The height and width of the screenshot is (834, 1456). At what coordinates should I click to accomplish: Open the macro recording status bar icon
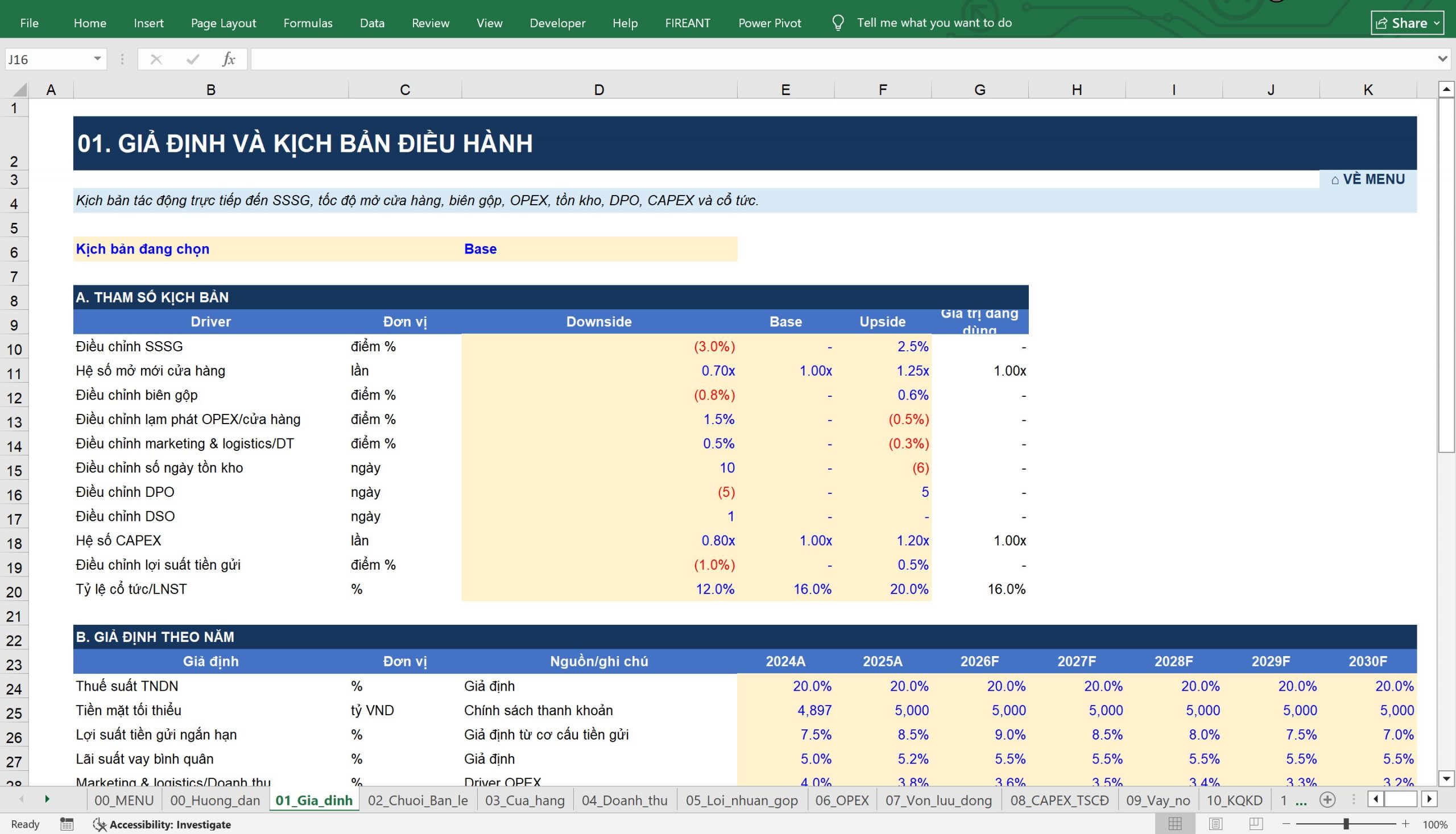point(67,824)
